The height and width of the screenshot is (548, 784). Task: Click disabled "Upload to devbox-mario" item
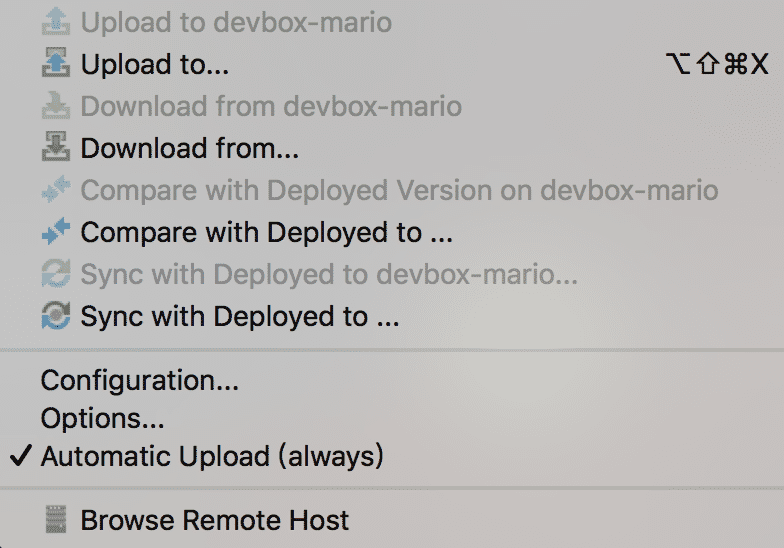click(x=392, y=22)
